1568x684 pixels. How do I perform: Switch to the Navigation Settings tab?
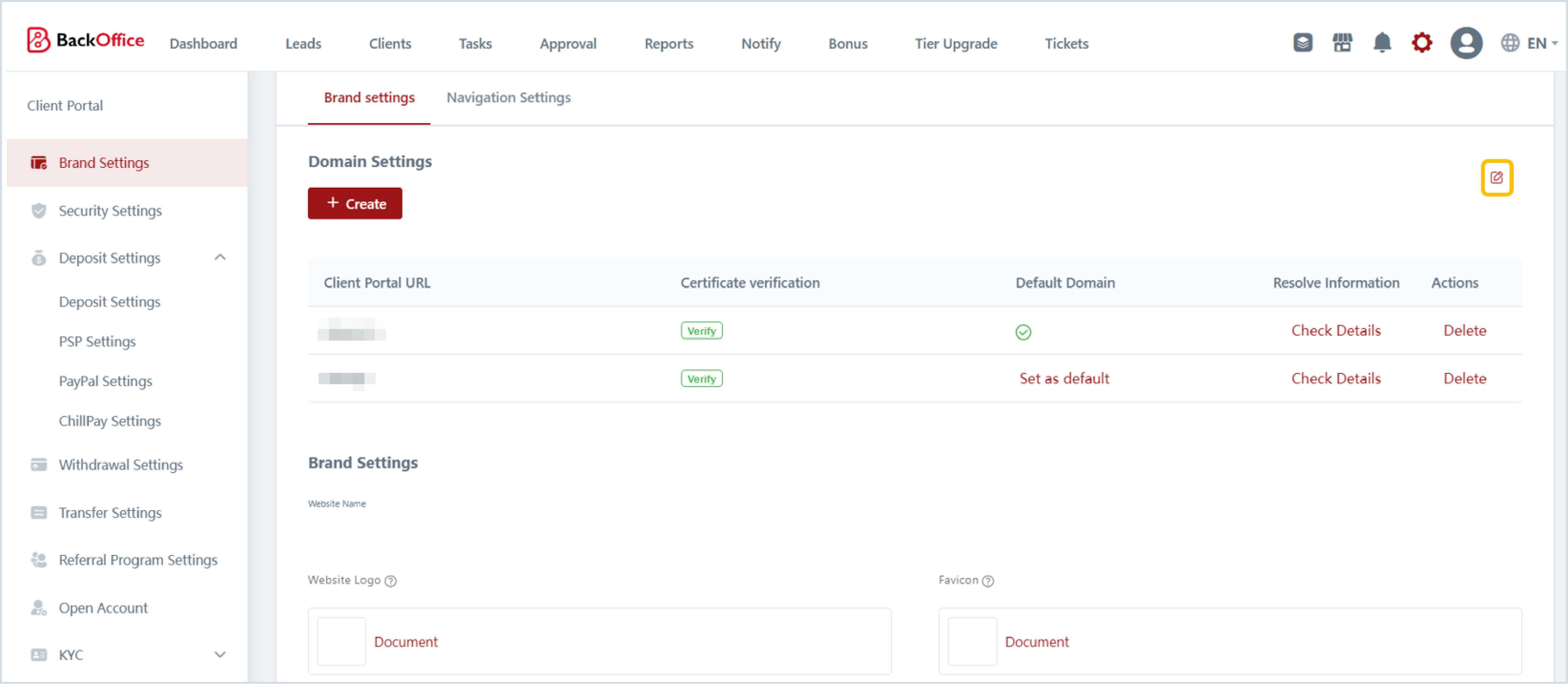(508, 97)
